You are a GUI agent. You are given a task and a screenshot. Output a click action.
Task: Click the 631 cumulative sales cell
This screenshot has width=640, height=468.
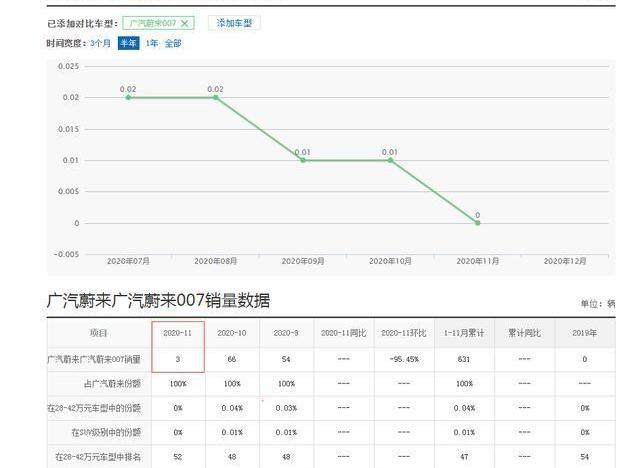tap(464, 358)
